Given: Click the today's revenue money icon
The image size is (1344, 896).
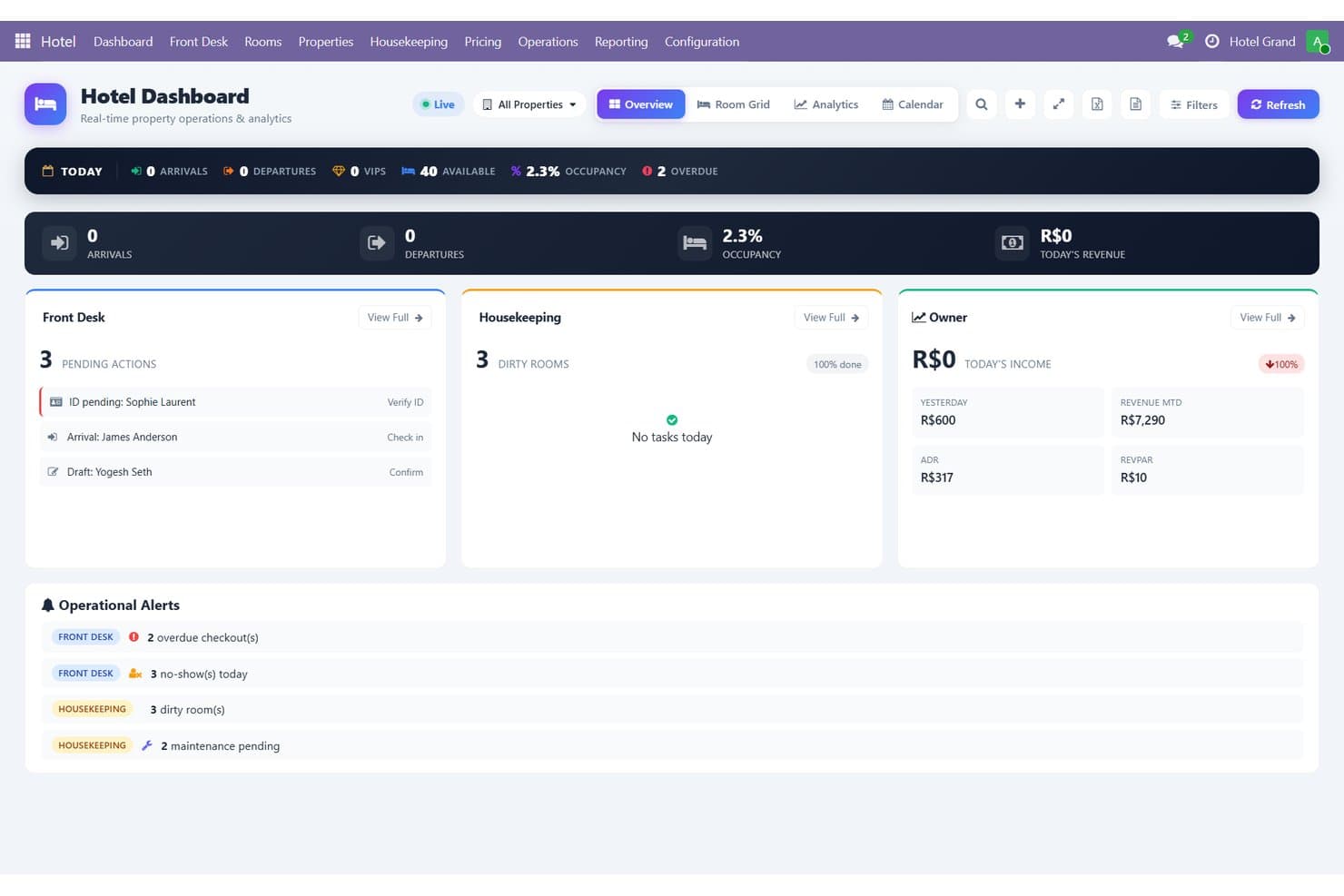Looking at the screenshot, I should (1013, 243).
